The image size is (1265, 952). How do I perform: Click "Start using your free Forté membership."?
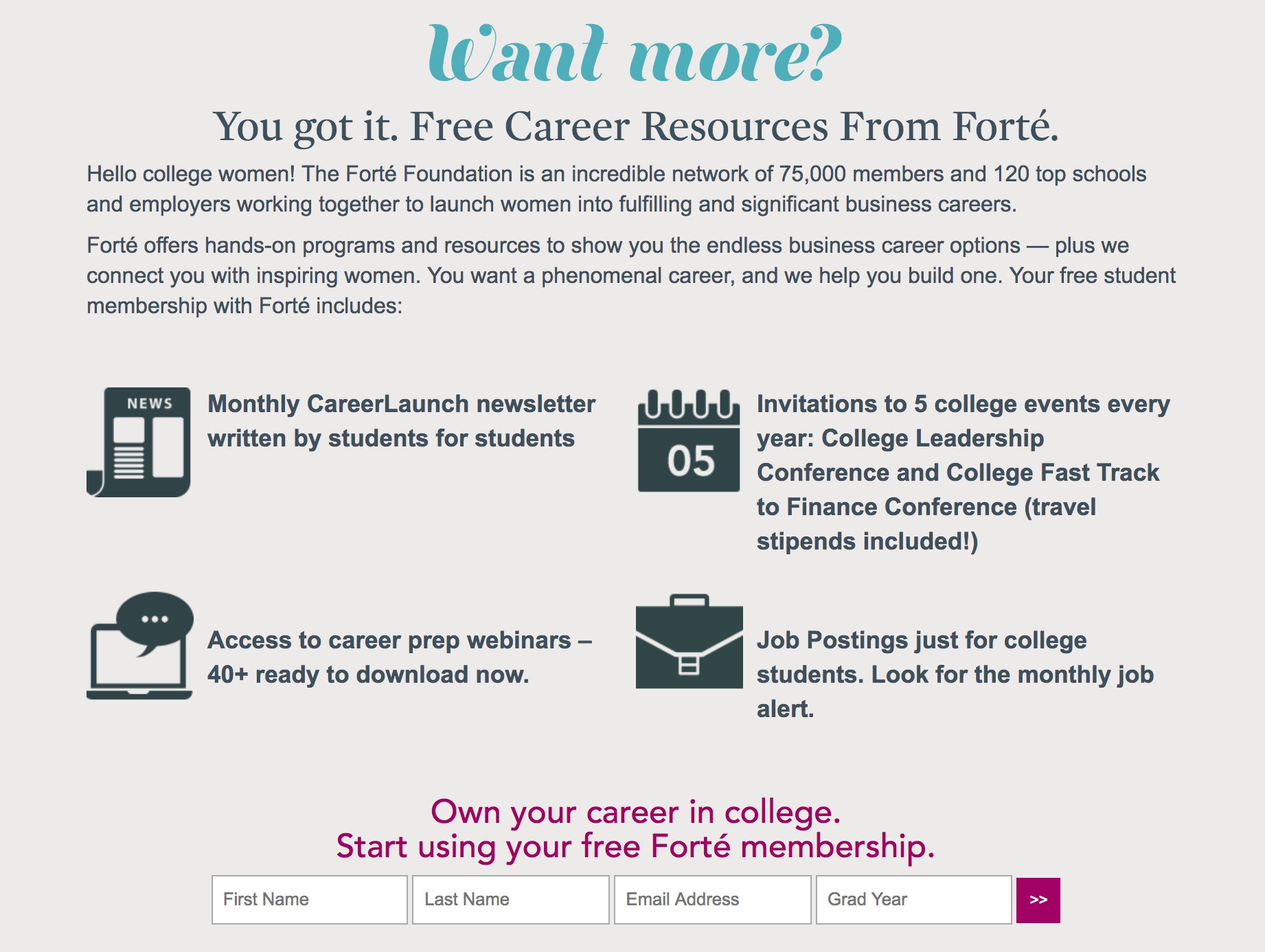pos(635,846)
